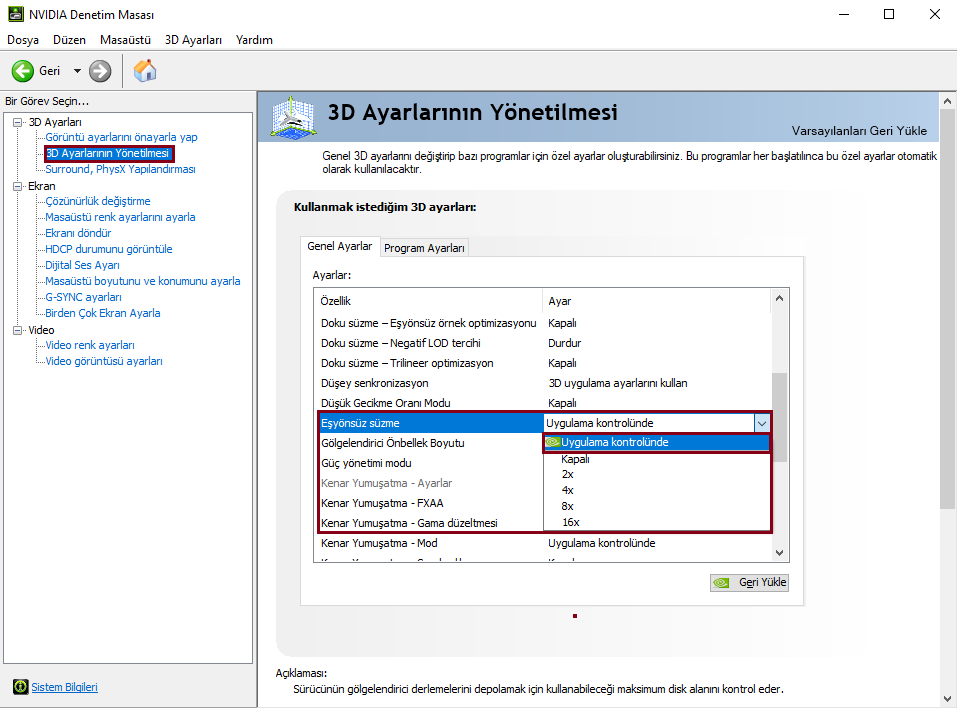Choose 2x anisotropic filtering option
This screenshot has height=708, width=957.
pyautogui.click(x=657, y=474)
